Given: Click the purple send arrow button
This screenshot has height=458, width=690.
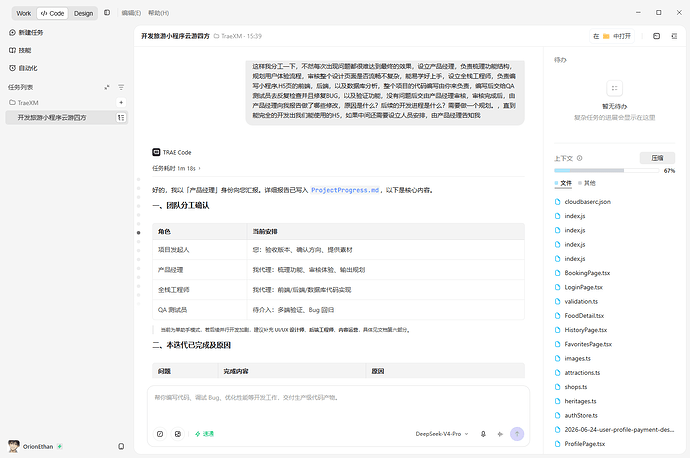Looking at the screenshot, I should pos(517,434).
